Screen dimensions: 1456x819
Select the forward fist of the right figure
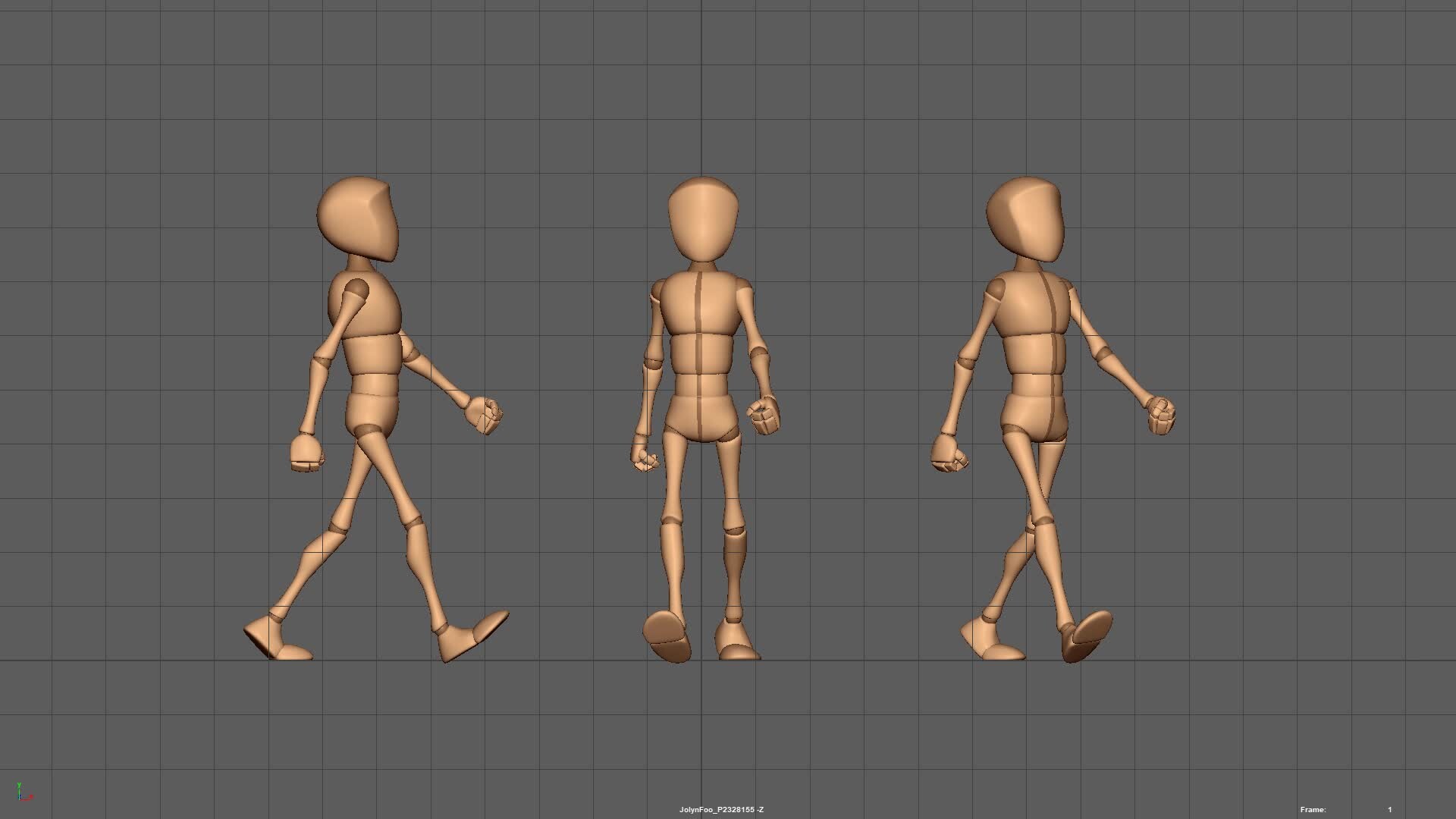tap(1160, 416)
